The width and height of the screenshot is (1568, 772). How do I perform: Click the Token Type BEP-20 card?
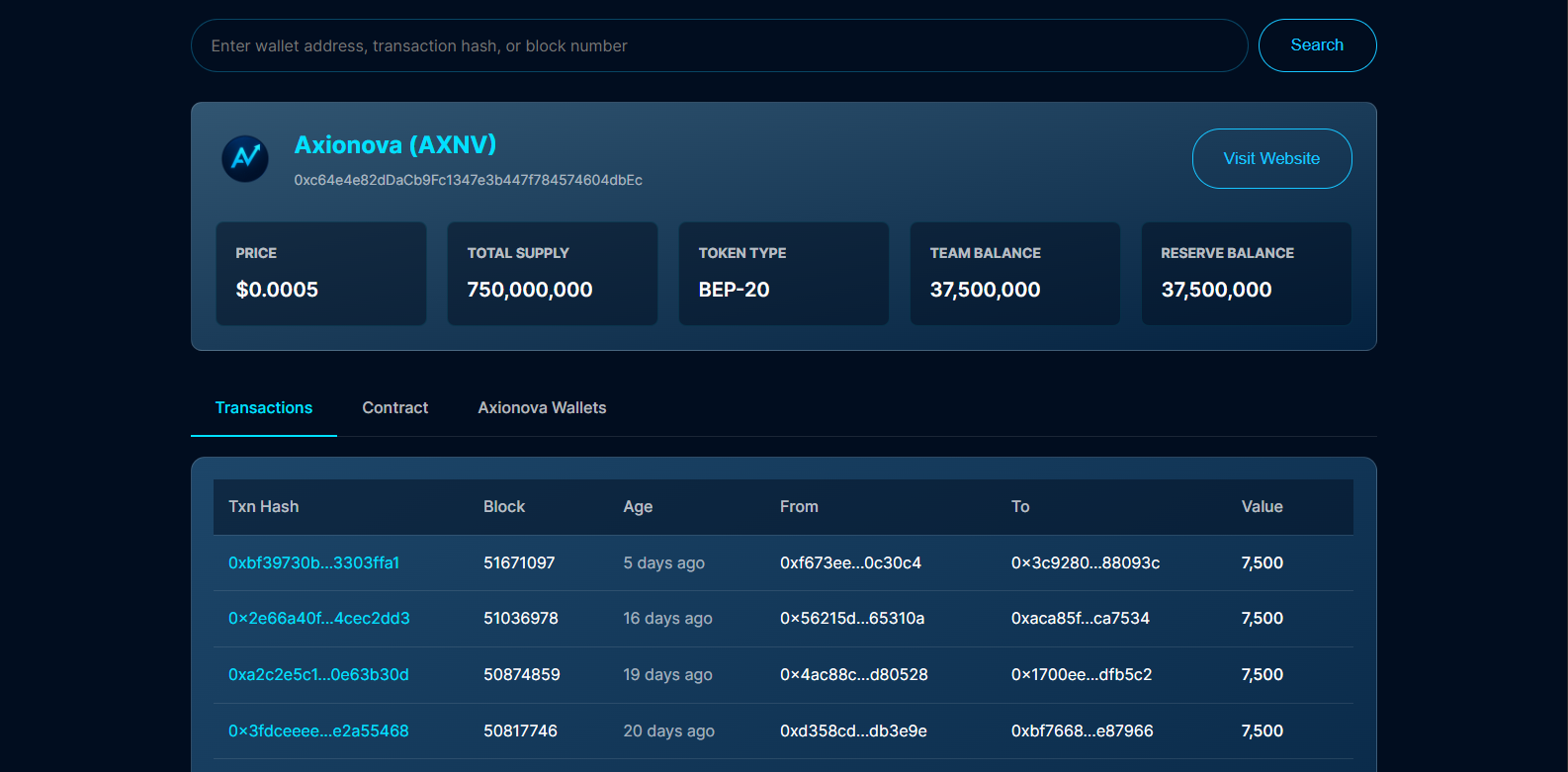click(x=783, y=274)
